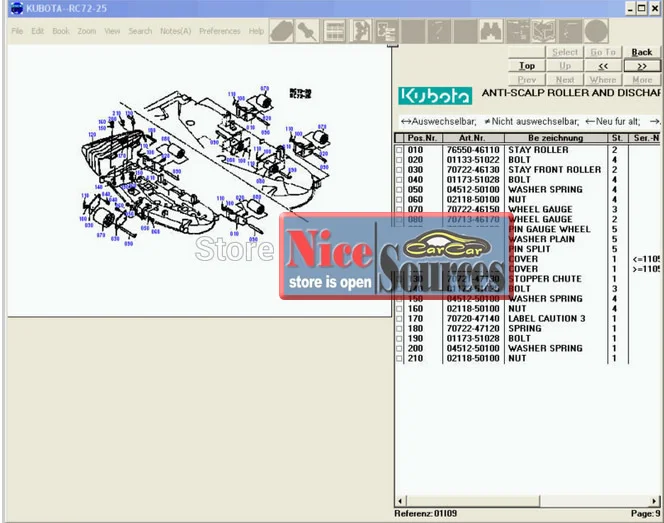
Task: Click the Top button
Action: click(527, 66)
